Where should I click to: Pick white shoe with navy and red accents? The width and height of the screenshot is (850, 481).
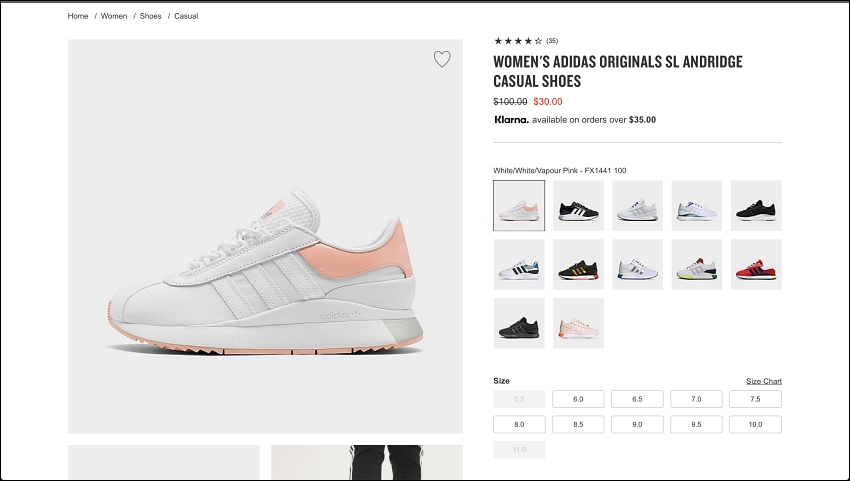tap(638, 264)
